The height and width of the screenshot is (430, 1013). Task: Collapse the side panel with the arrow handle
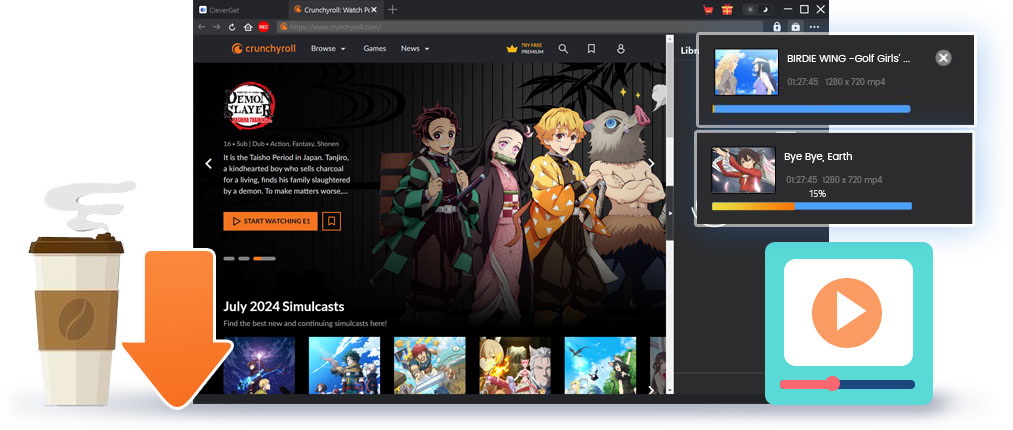670,214
